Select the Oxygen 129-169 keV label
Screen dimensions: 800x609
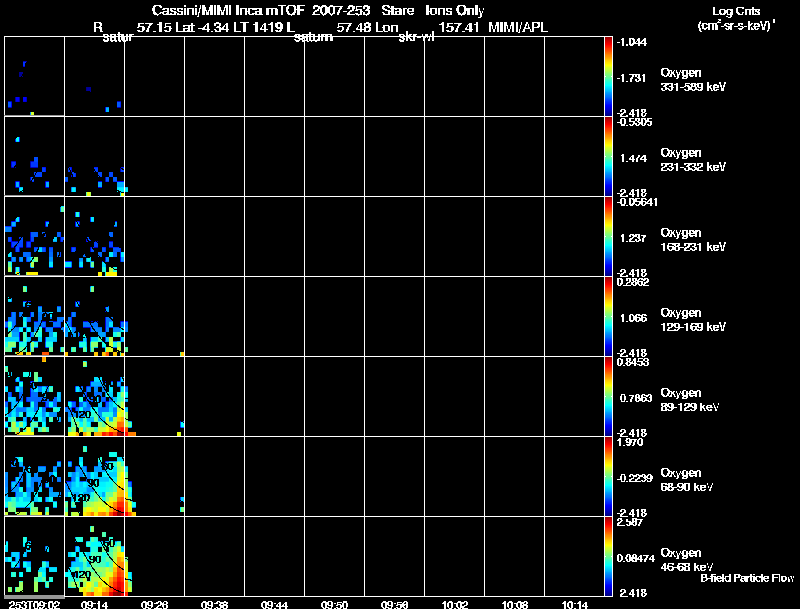(693, 320)
